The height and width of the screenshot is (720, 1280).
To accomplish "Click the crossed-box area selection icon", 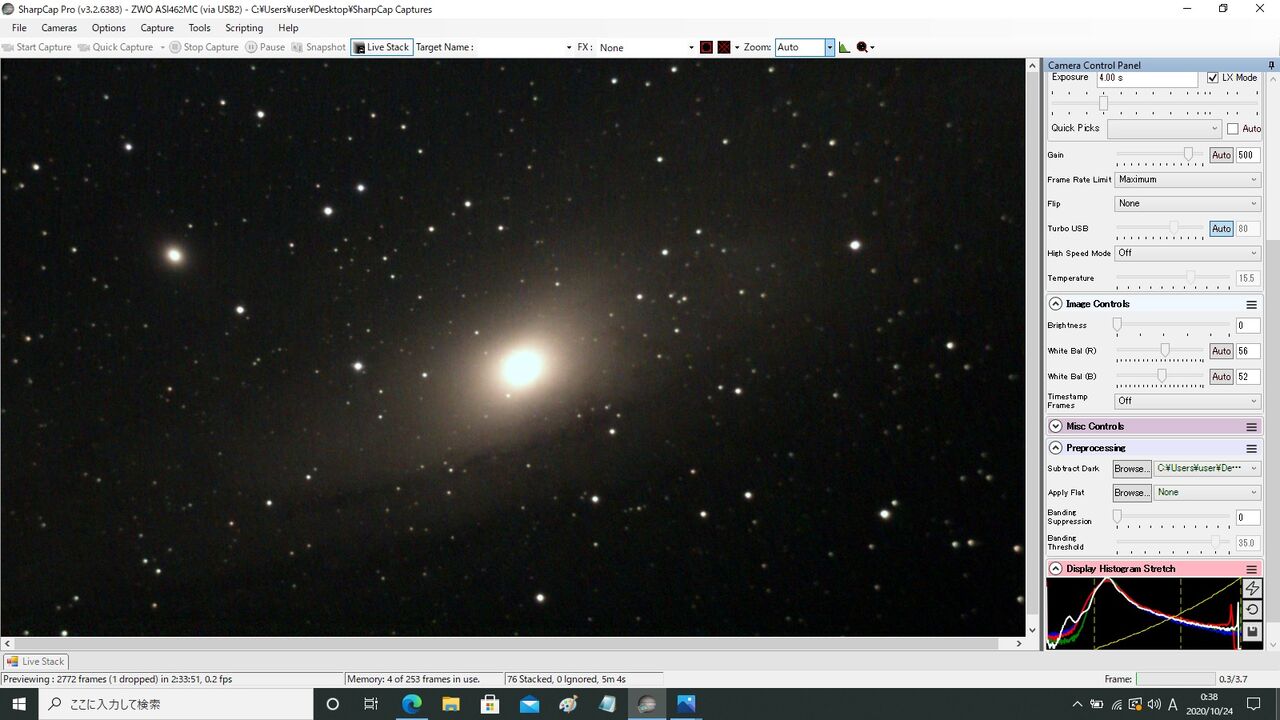I will [724, 47].
